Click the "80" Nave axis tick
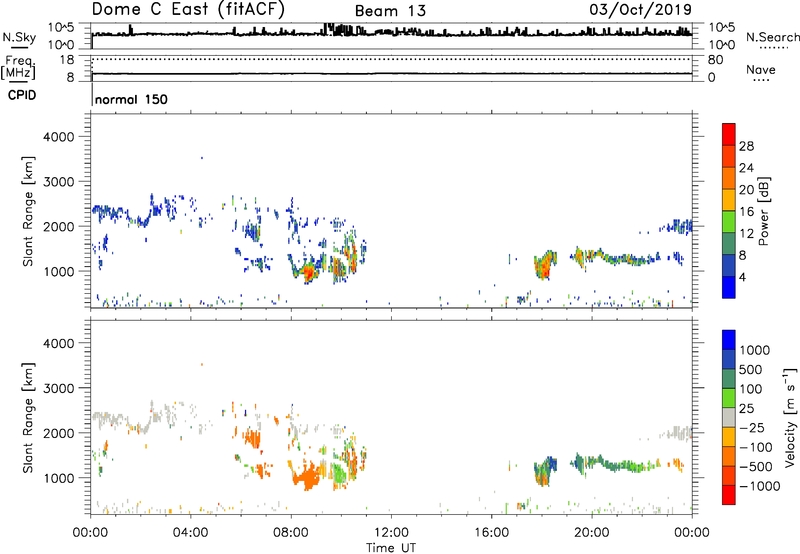The image size is (800, 554). click(715, 60)
